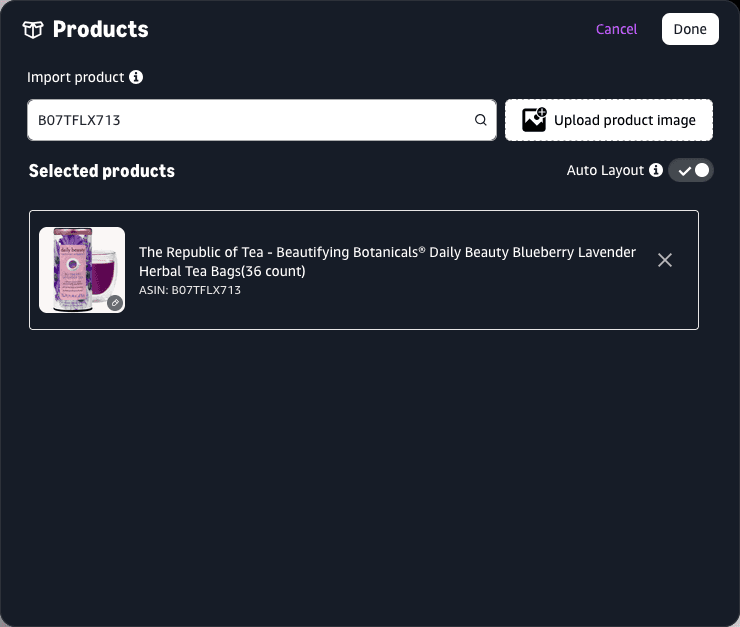
Task: Click the Done button
Action: click(x=690, y=29)
